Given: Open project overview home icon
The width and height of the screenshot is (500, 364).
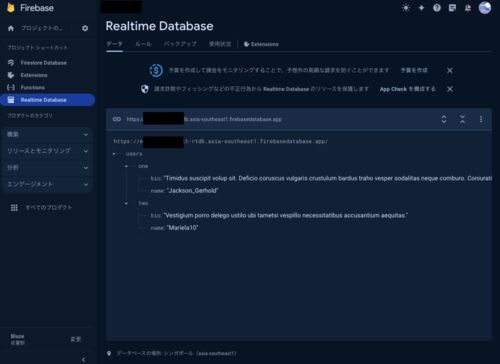Looking at the screenshot, I should coord(11,28).
